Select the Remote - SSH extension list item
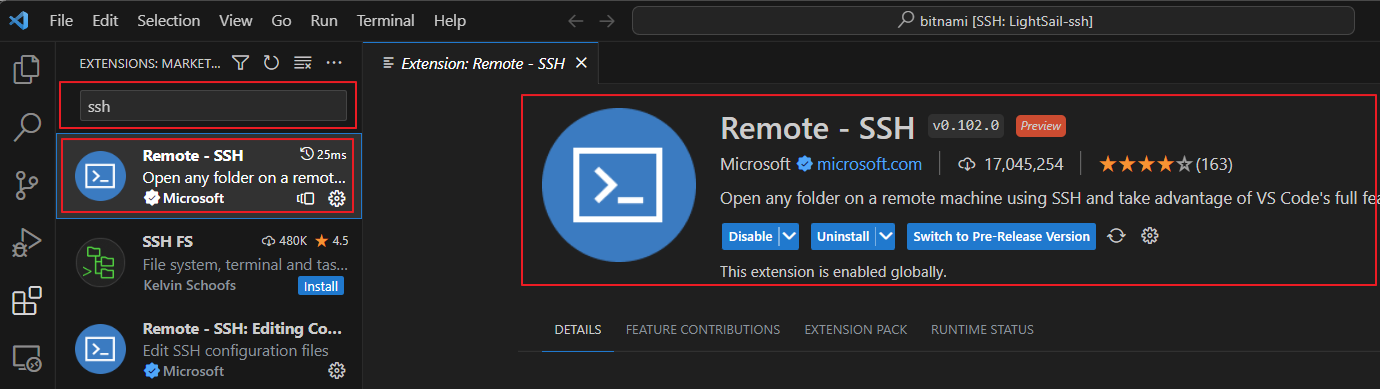 pyautogui.click(x=208, y=175)
